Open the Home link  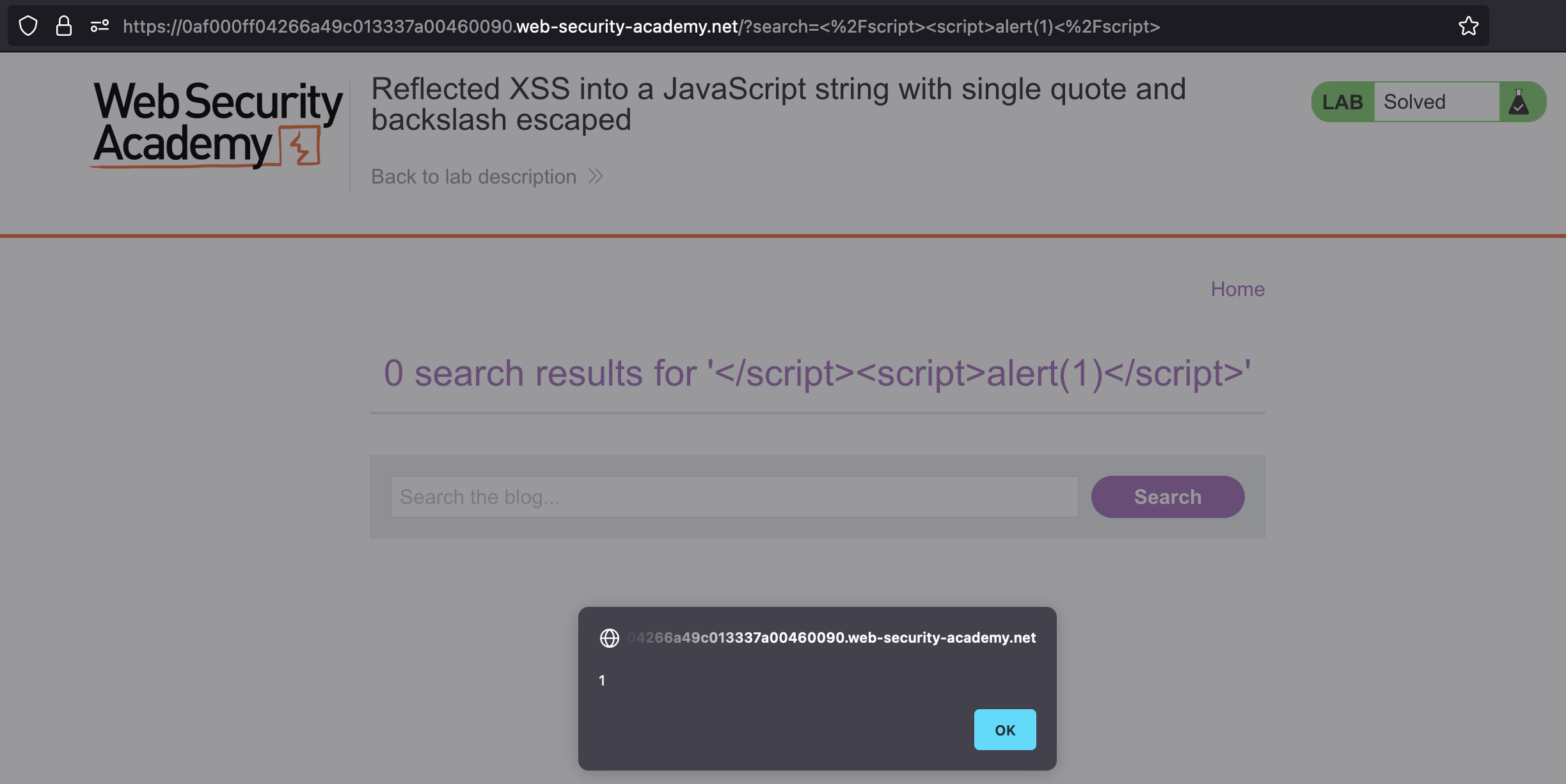tap(1237, 289)
